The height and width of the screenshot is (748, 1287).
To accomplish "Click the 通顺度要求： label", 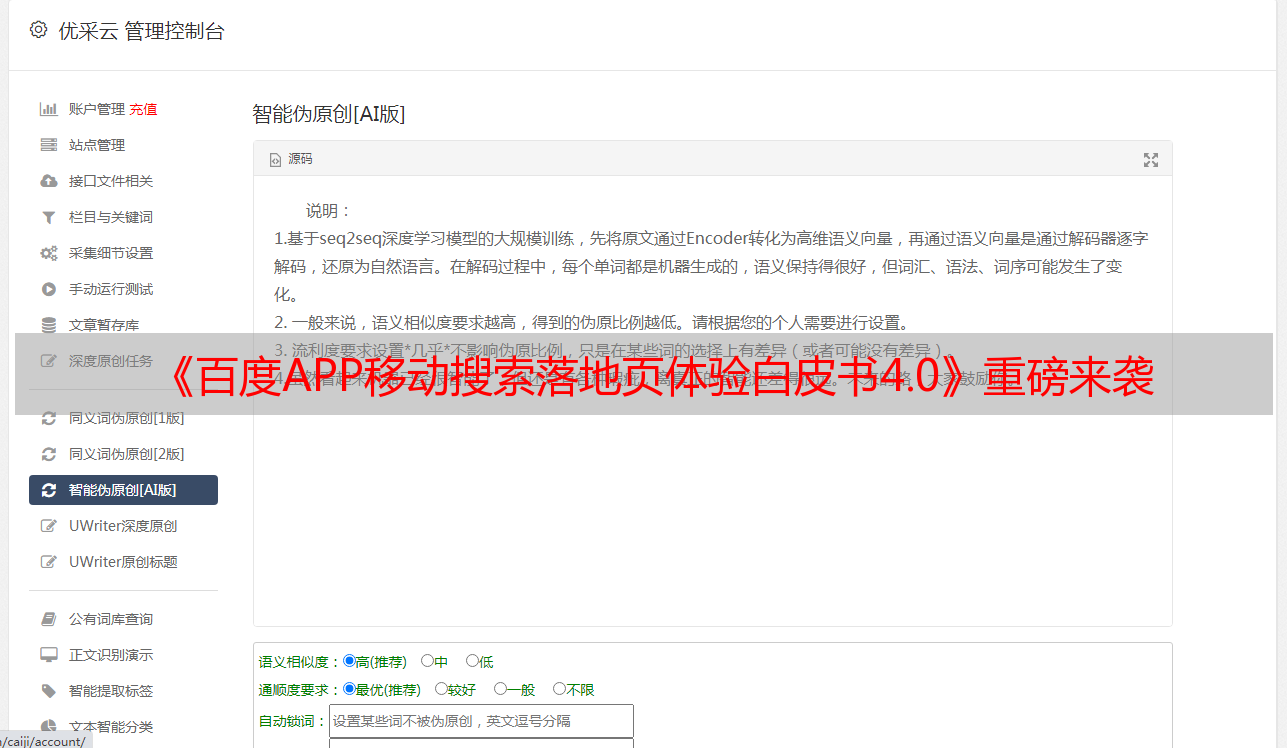I will 300,690.
